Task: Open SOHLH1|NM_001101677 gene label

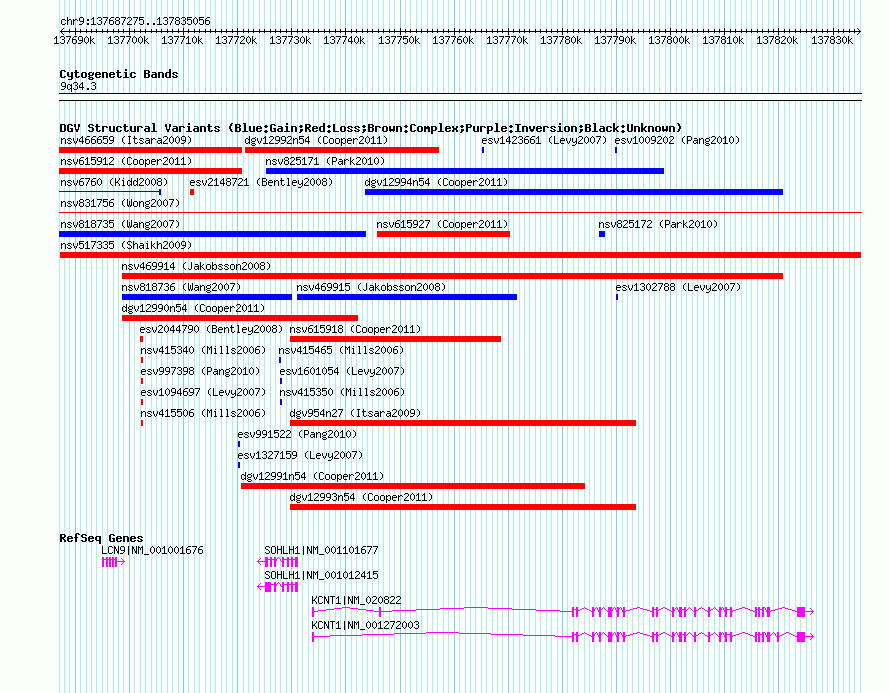Action: (x=321, y=550)
